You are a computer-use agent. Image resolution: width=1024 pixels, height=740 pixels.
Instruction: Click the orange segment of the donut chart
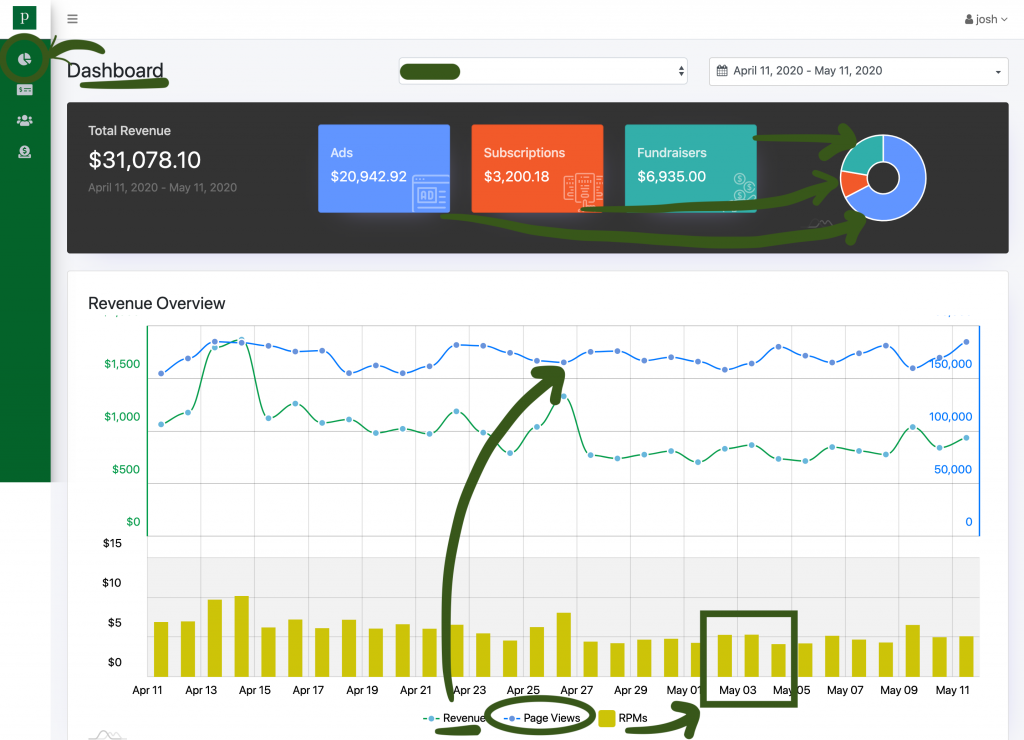pos(853,182)
